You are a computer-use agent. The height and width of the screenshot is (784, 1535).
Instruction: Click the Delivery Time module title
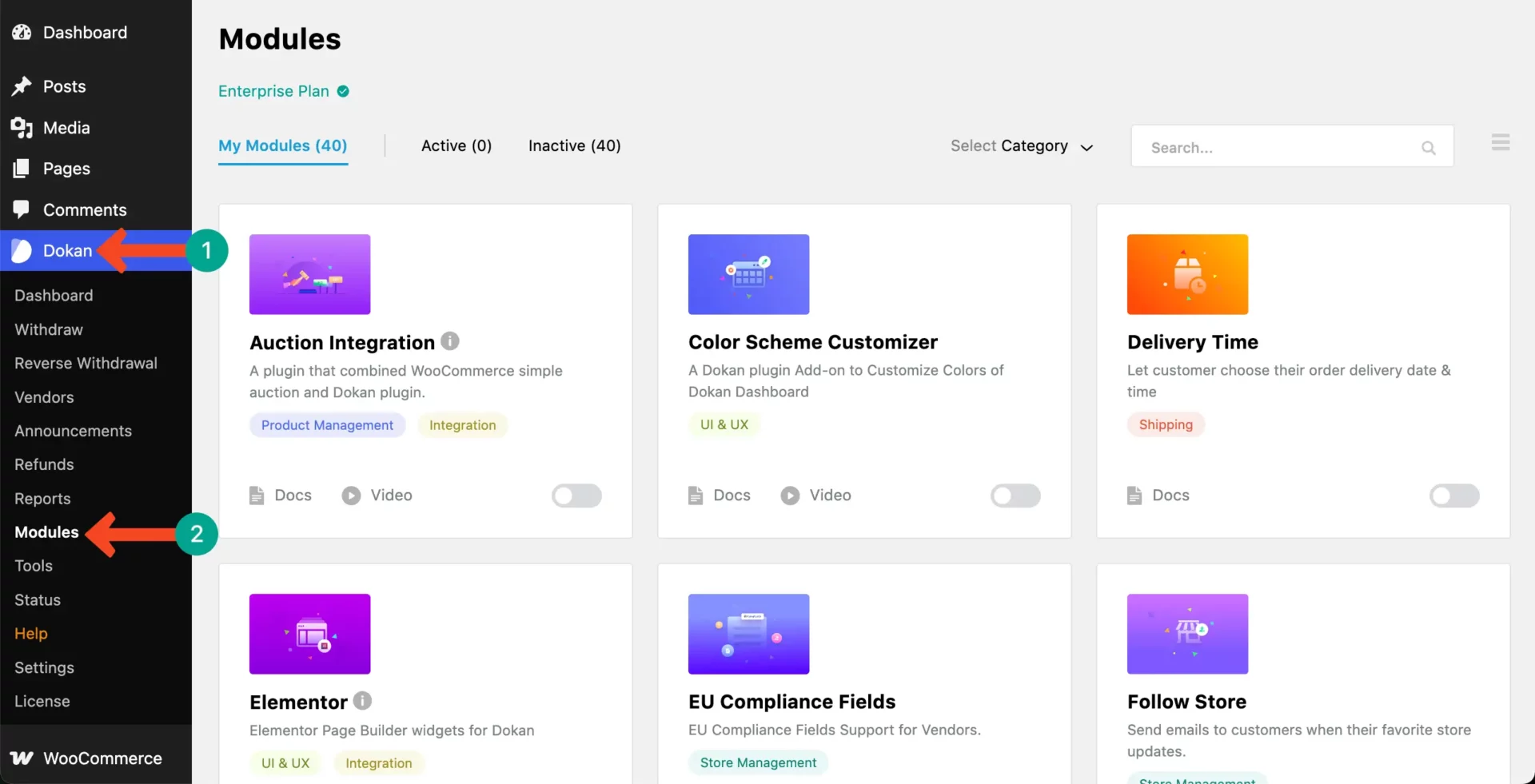[x=1192, y=342]
